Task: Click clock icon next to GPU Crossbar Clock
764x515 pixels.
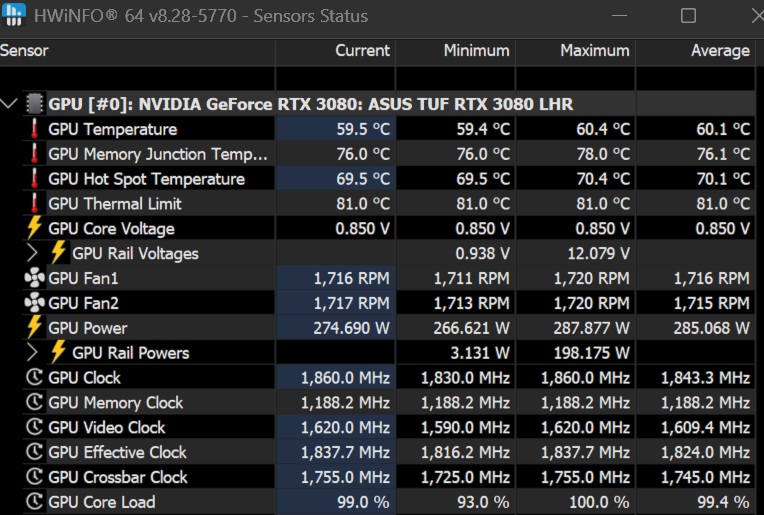Action: click(35, 477)
